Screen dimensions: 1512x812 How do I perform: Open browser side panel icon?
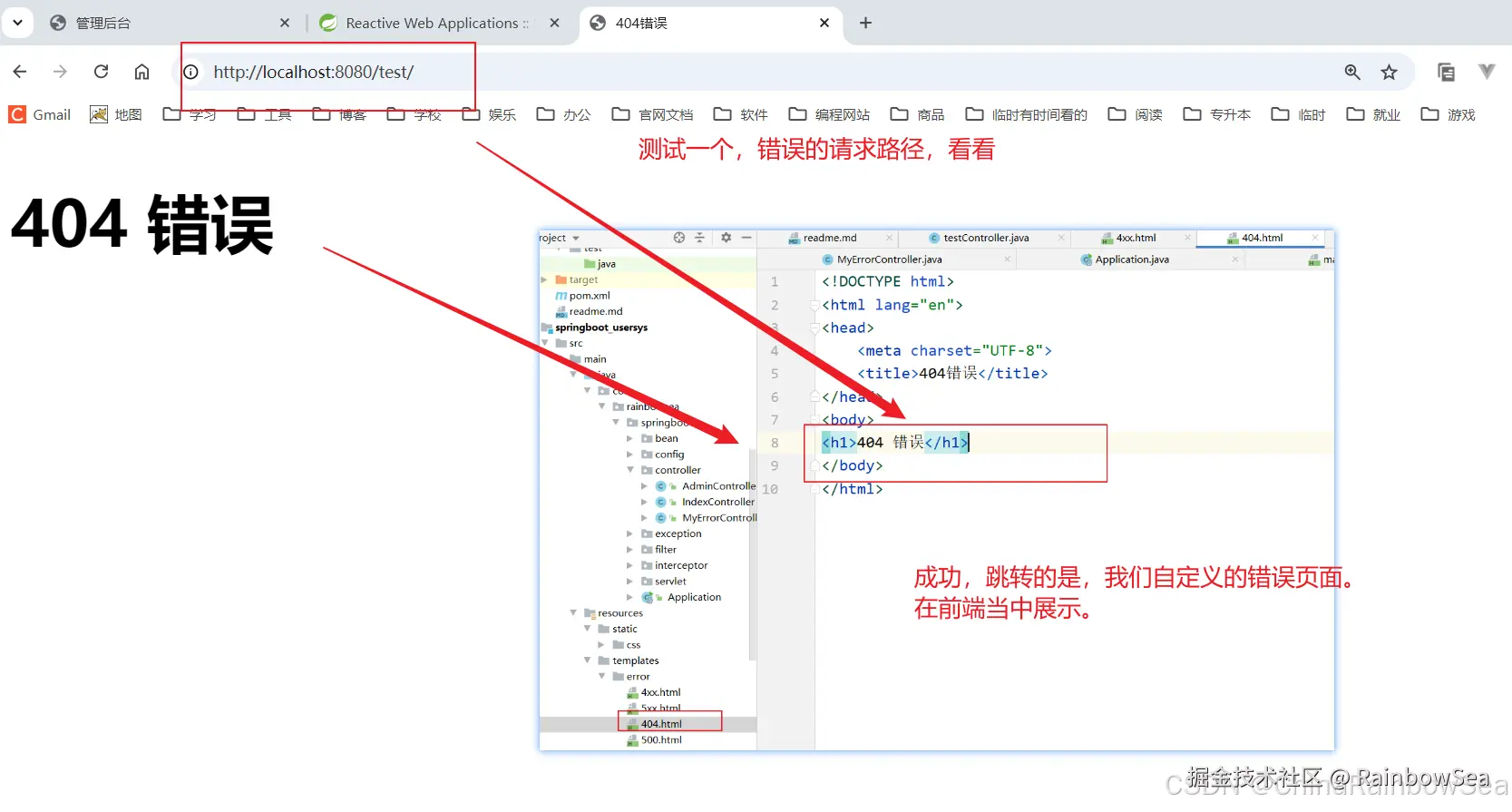[1446, 72]
